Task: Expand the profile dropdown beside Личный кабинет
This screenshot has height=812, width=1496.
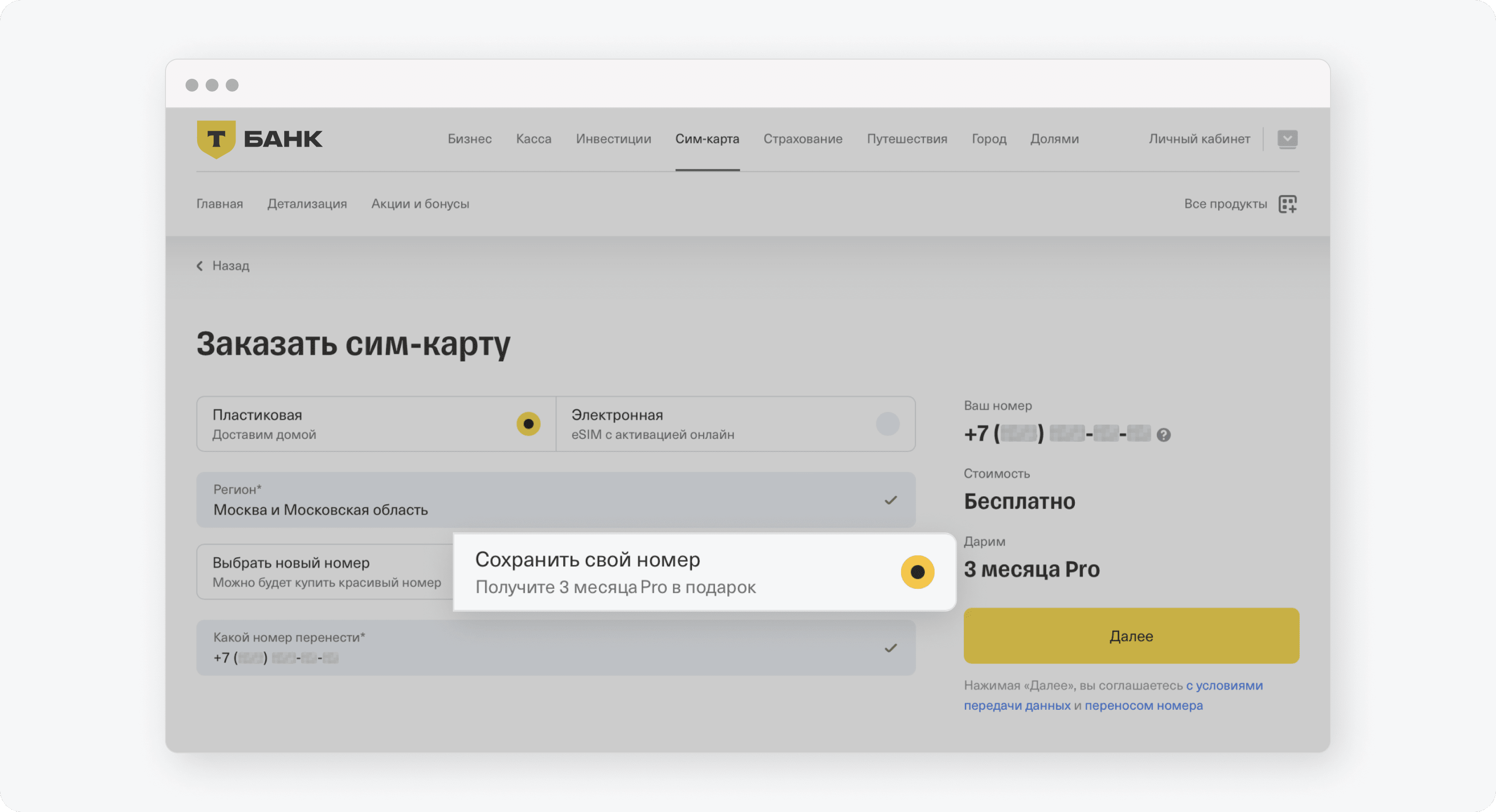Action: [x=1287, y=139]
